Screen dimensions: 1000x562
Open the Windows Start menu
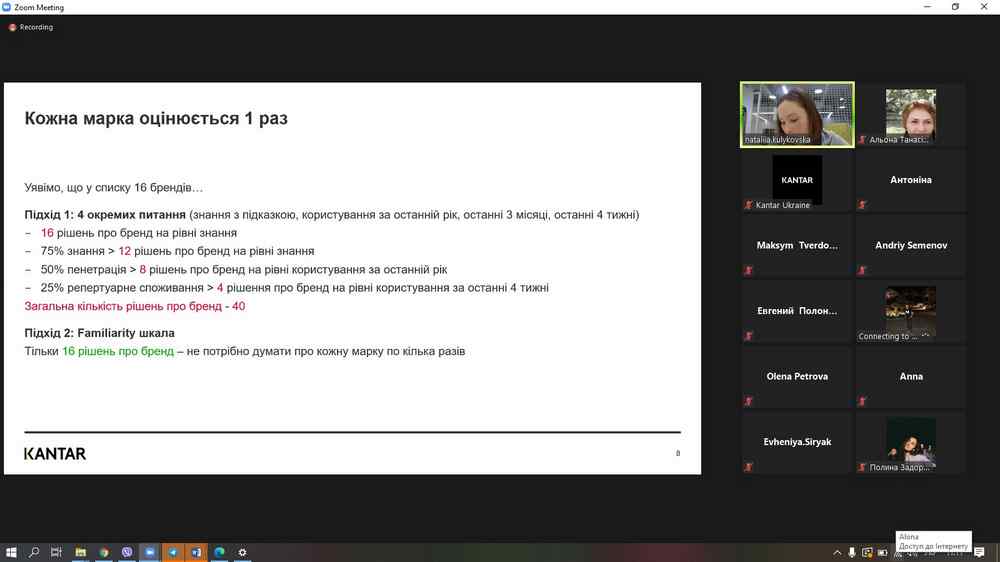pyautogui.click(x=11, y=552)
